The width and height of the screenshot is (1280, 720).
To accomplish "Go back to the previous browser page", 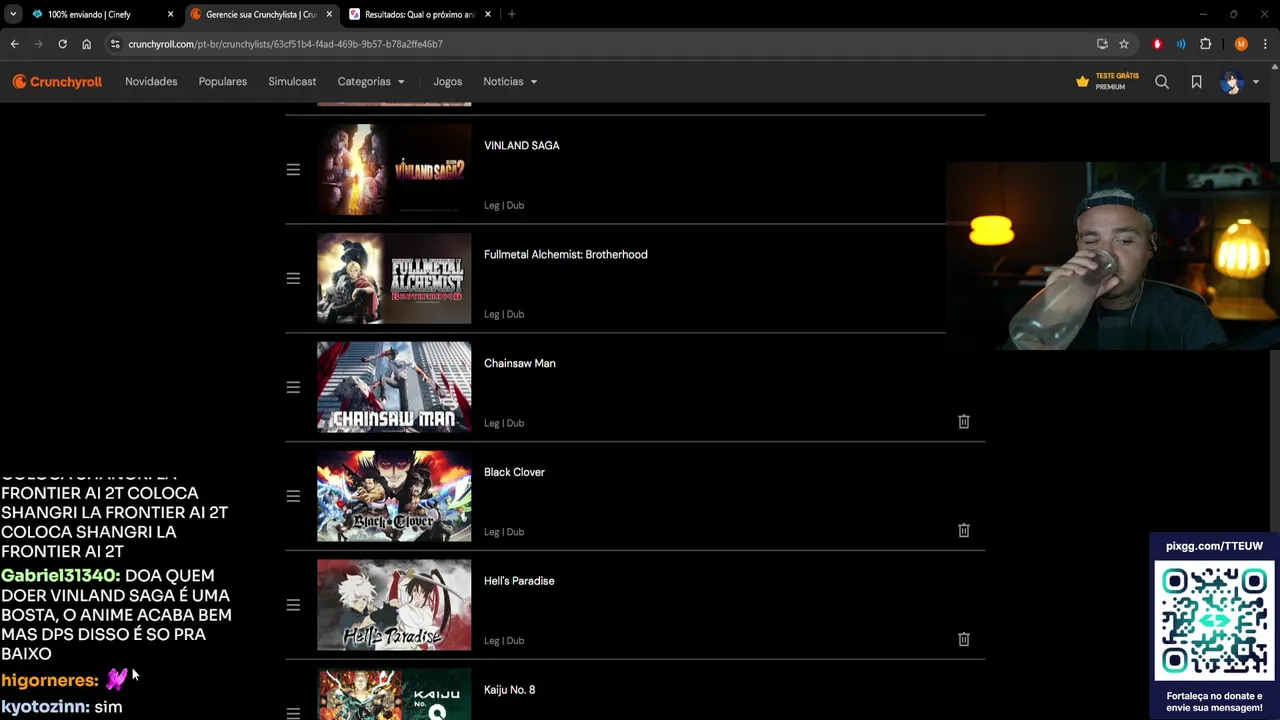I will click(14, 44).
